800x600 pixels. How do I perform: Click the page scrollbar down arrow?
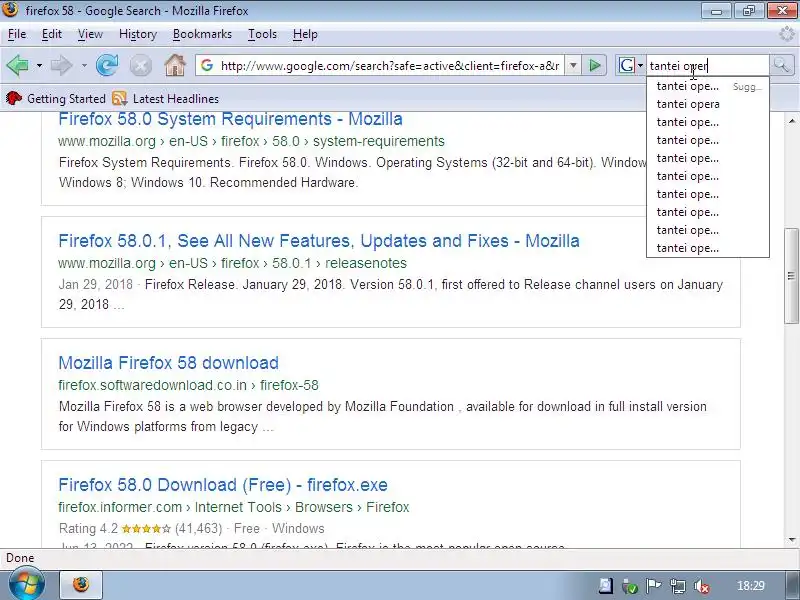[x=792, y=540]
